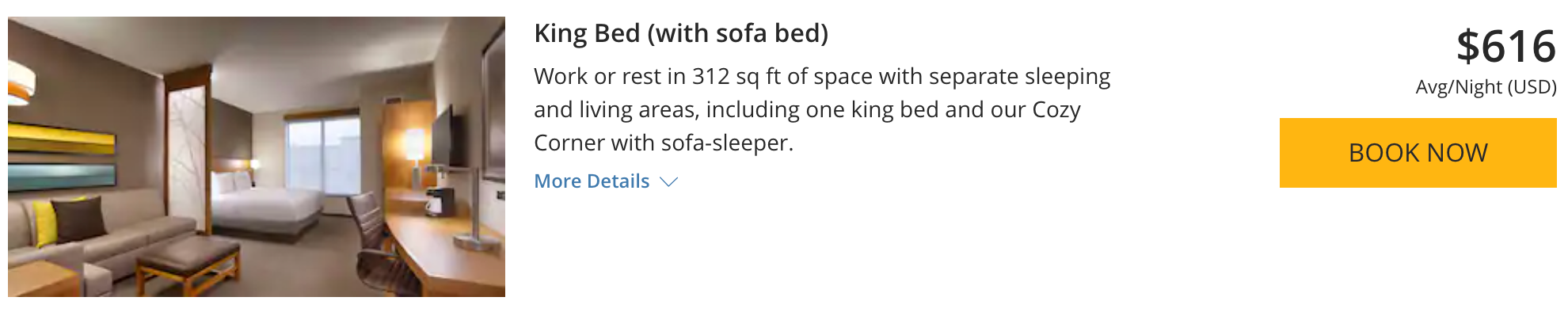
Task: Click the Avg/Night (USD) label
Action: tap(1486, 87)
